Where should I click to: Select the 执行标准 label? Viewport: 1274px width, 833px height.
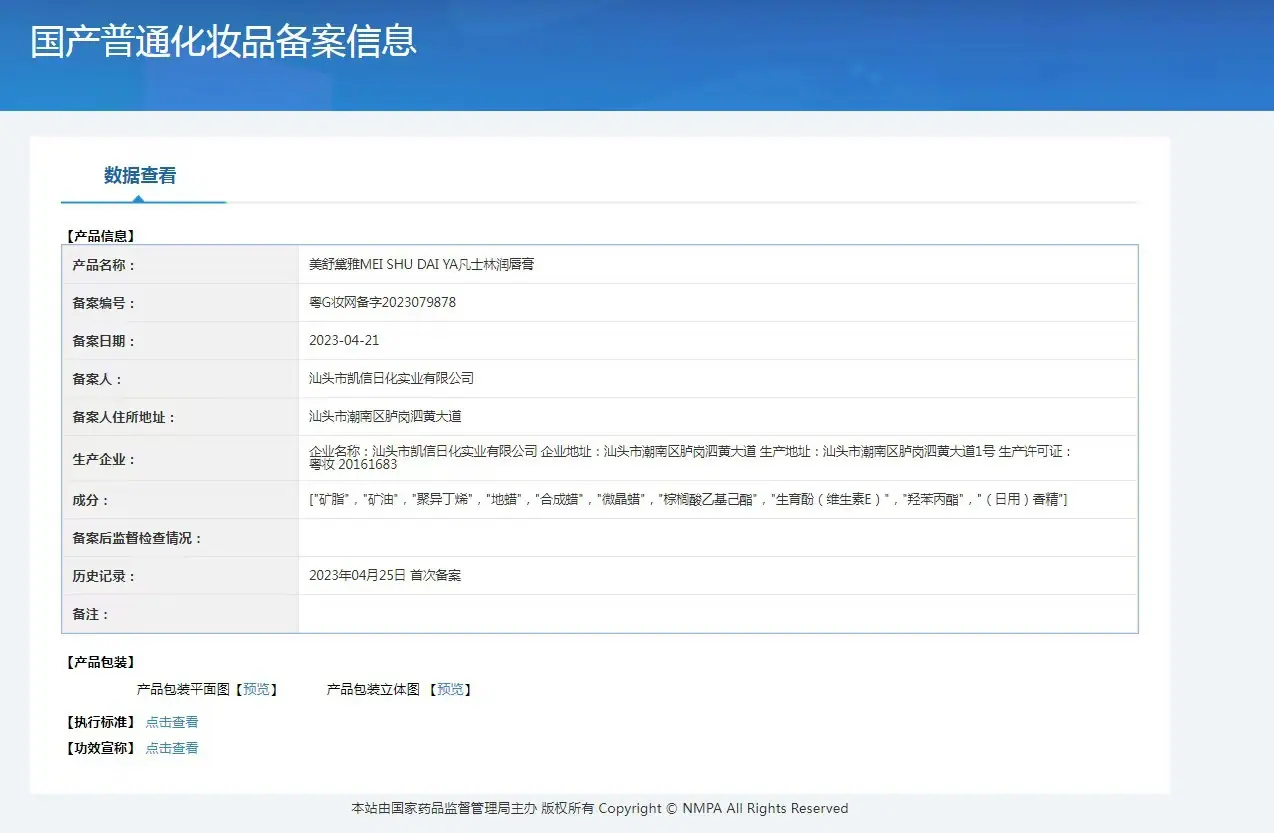click(x=101, y=722)
